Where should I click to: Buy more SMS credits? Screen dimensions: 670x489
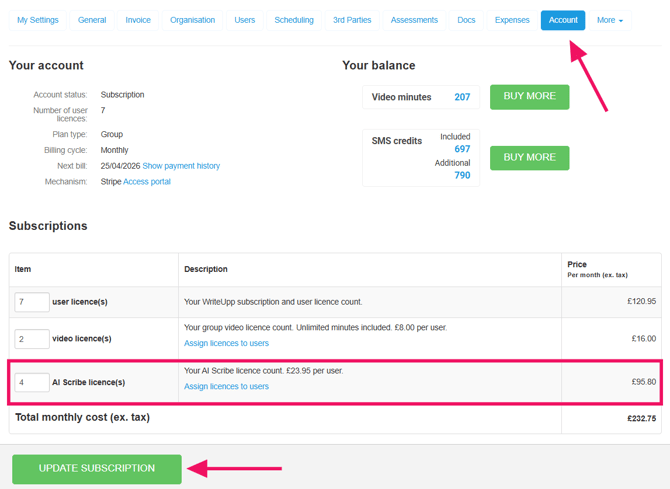[x=529, y=158]
